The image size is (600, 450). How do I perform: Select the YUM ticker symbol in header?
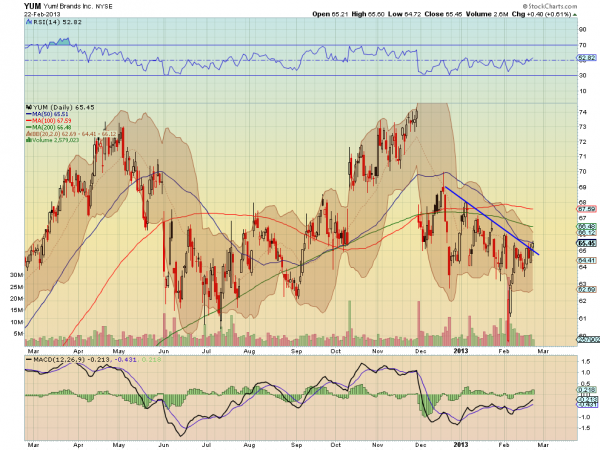pos(32,6)
